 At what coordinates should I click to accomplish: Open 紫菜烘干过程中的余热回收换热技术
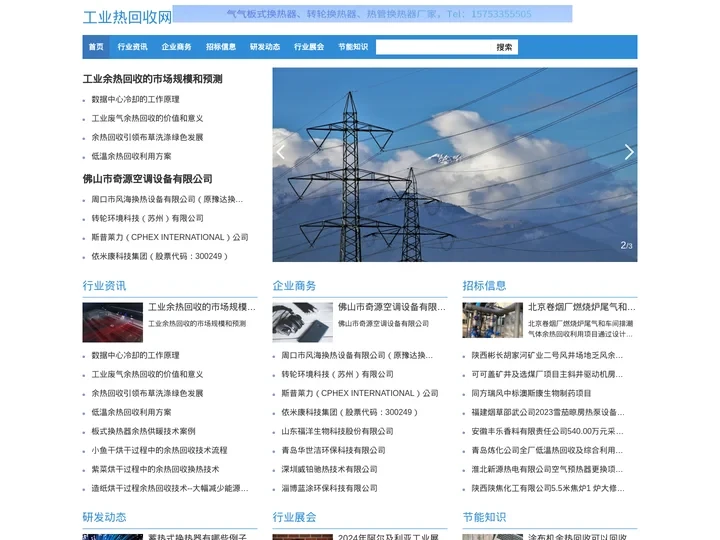click(155, 469)
